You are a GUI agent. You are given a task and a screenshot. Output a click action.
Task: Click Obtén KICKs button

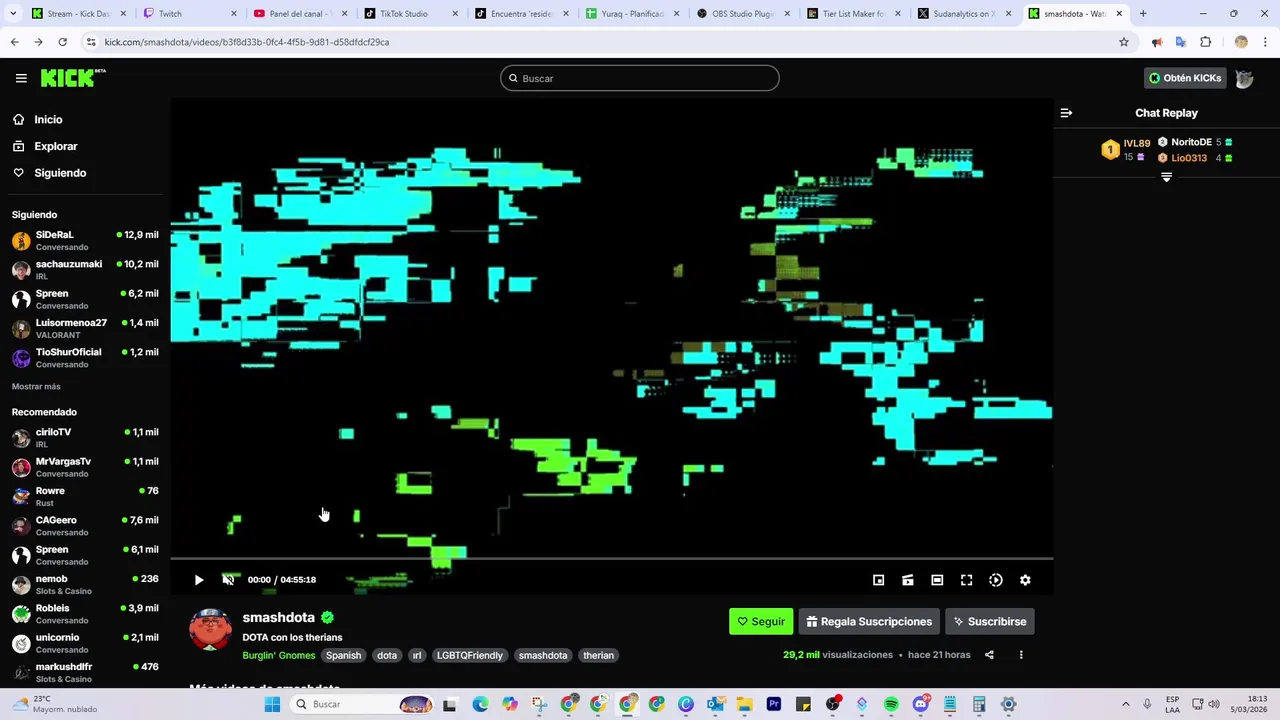(x=1185, y=78)
